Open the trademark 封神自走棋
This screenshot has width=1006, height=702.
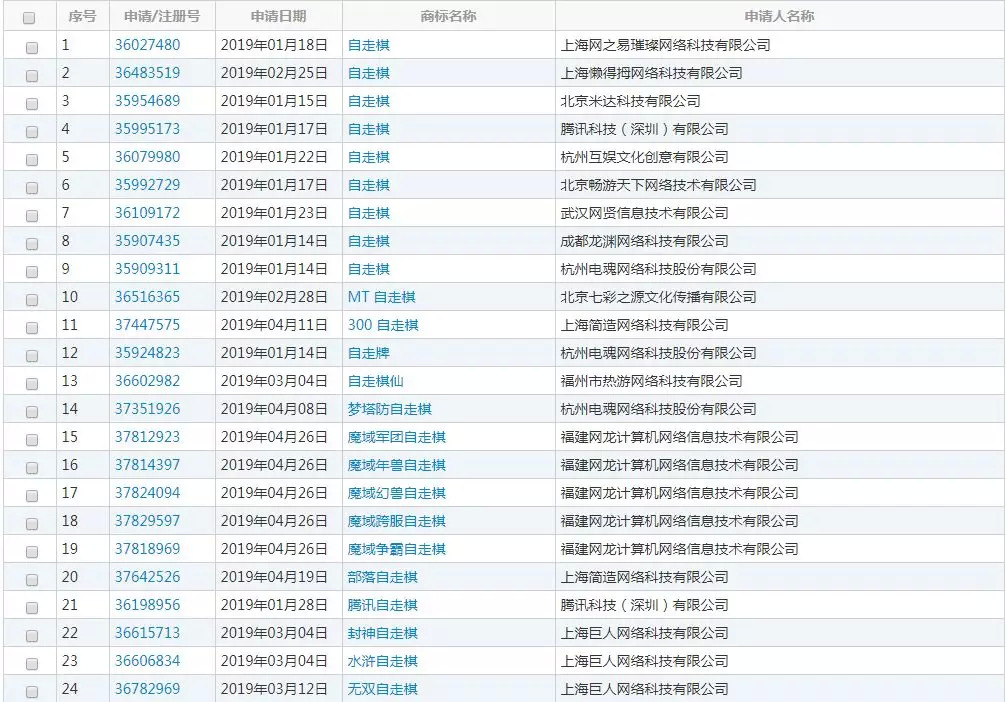pyautogui.click(x=383, y=633)
